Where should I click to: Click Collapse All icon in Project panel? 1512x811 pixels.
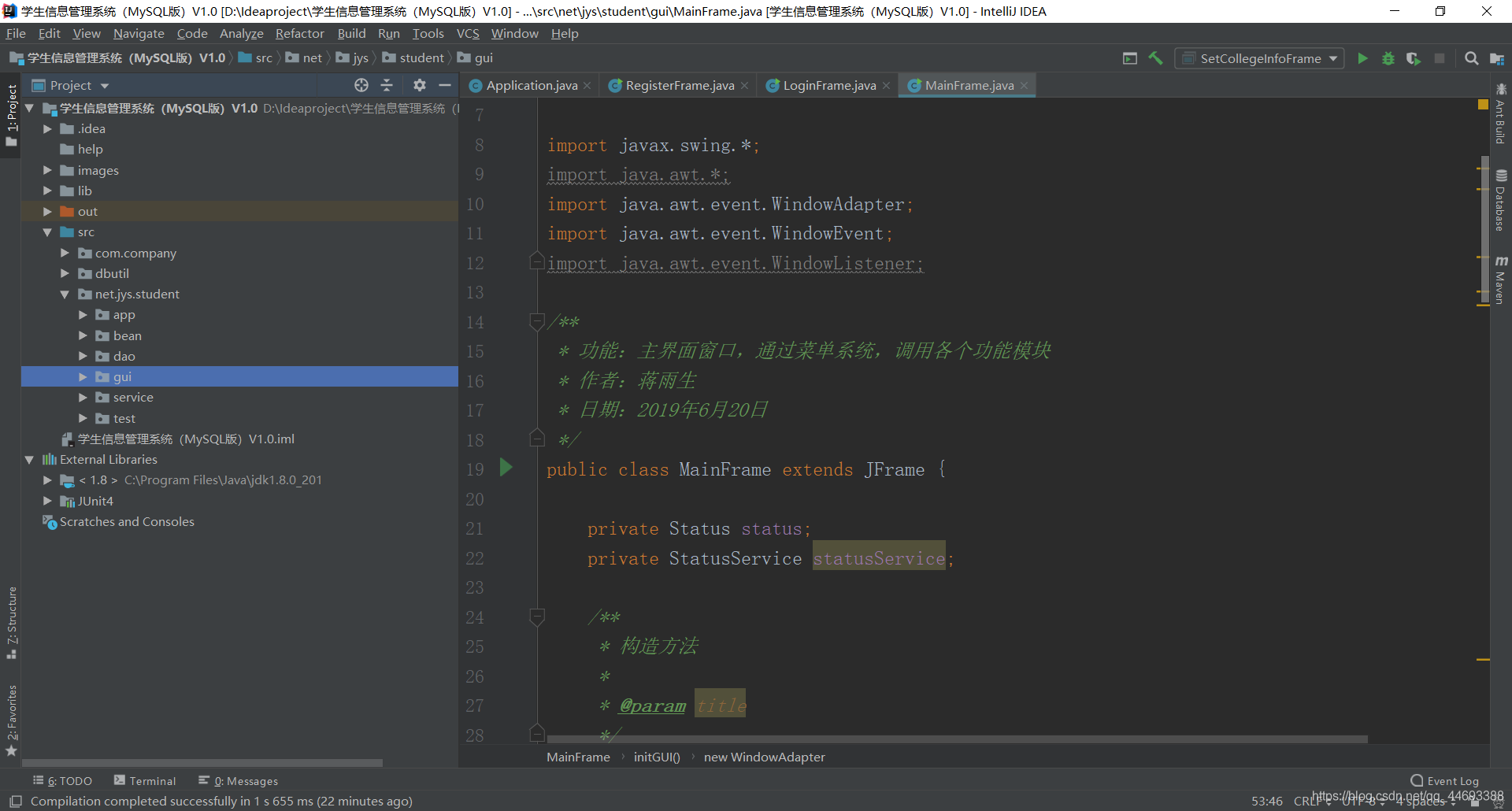387,85
